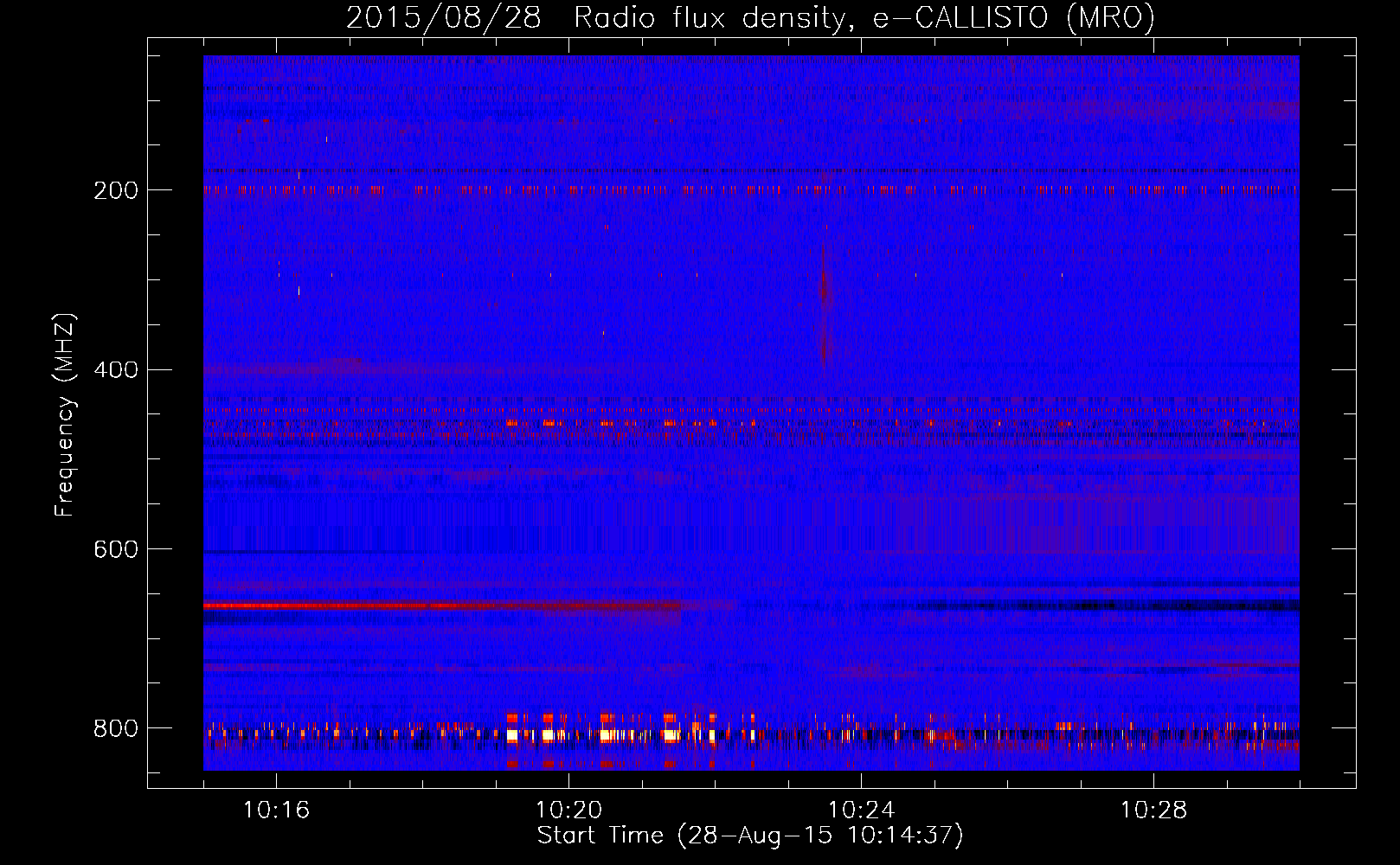Click the plot title "Radio flux density, e-CALLISTO (MRO)"
1400x865 pixels.
click(x=864, y=18)
